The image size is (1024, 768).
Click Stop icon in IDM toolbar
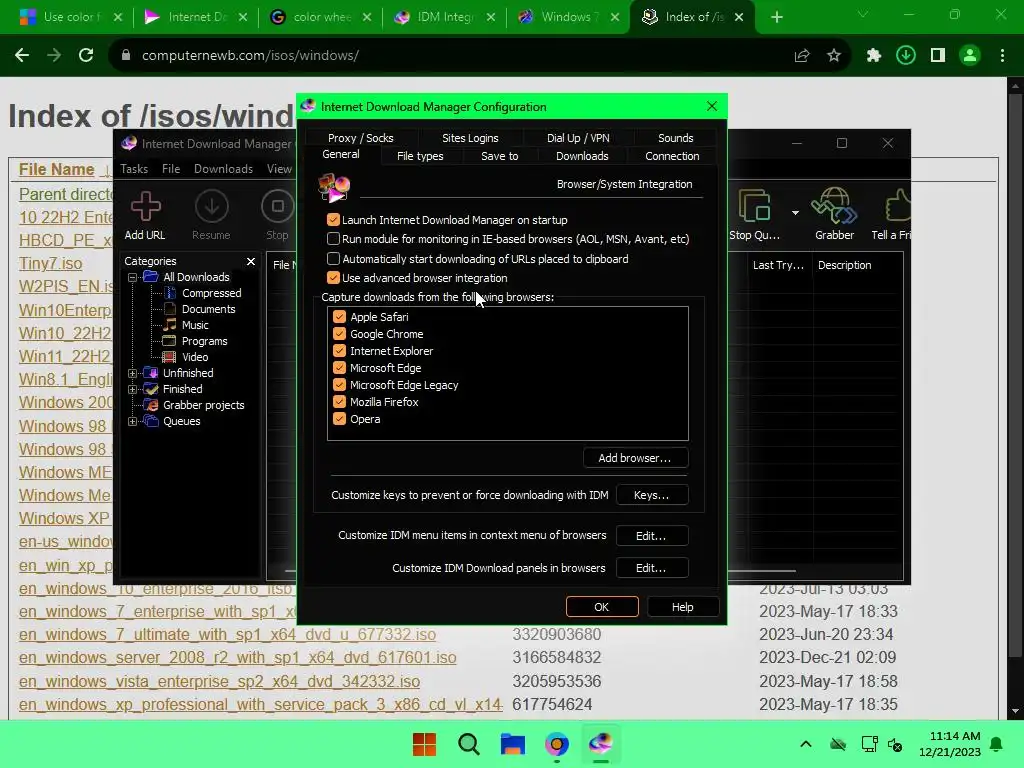point(278,207)
